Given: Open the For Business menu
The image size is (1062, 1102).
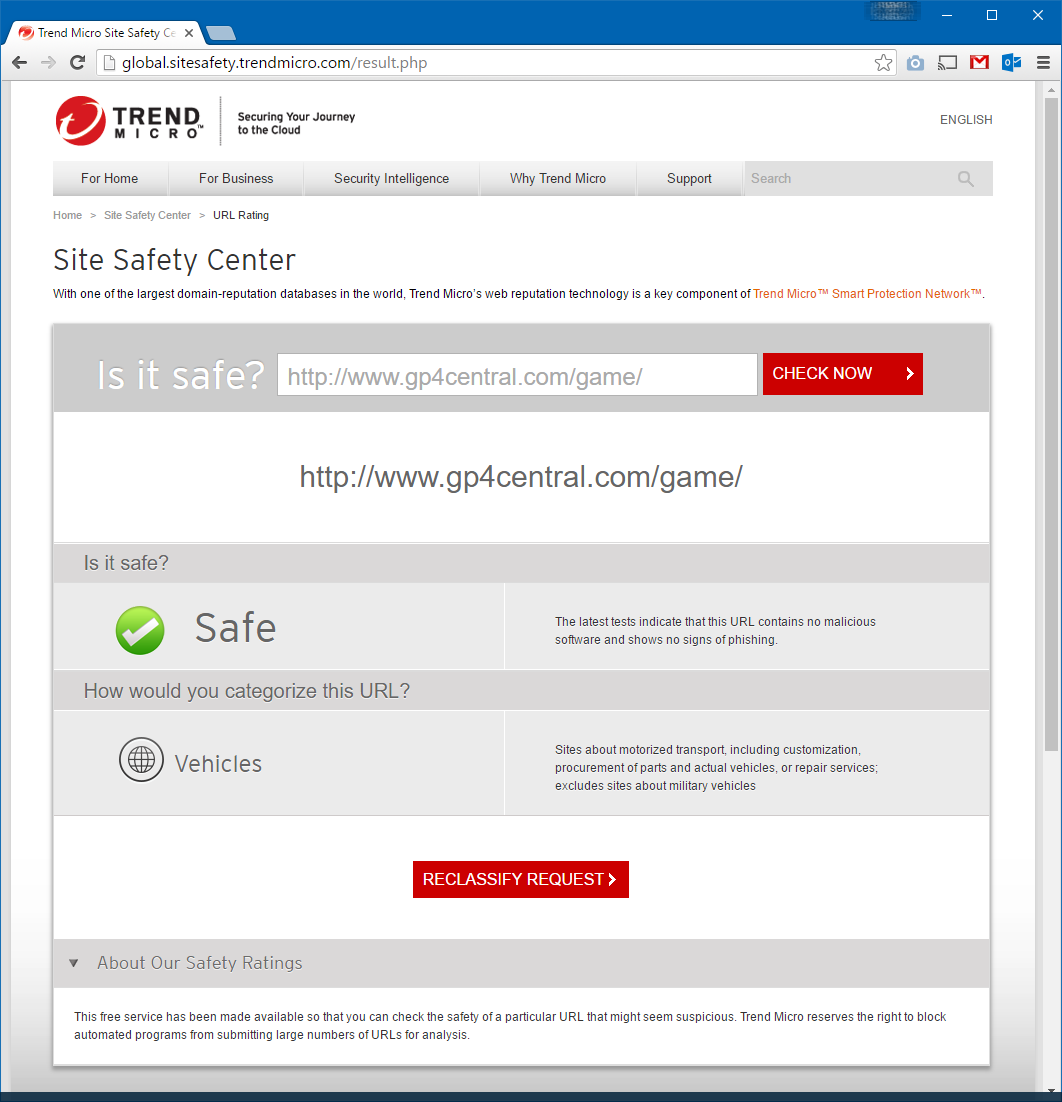Looking at the screenshot, I should click(236, 179).
